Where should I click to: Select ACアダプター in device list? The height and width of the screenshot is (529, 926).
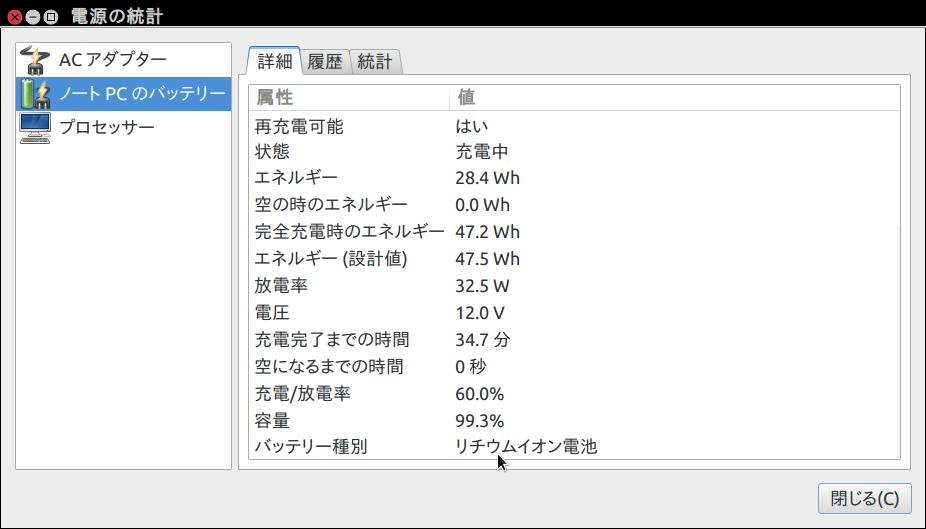pyautogui.click(x=123, y=60)
